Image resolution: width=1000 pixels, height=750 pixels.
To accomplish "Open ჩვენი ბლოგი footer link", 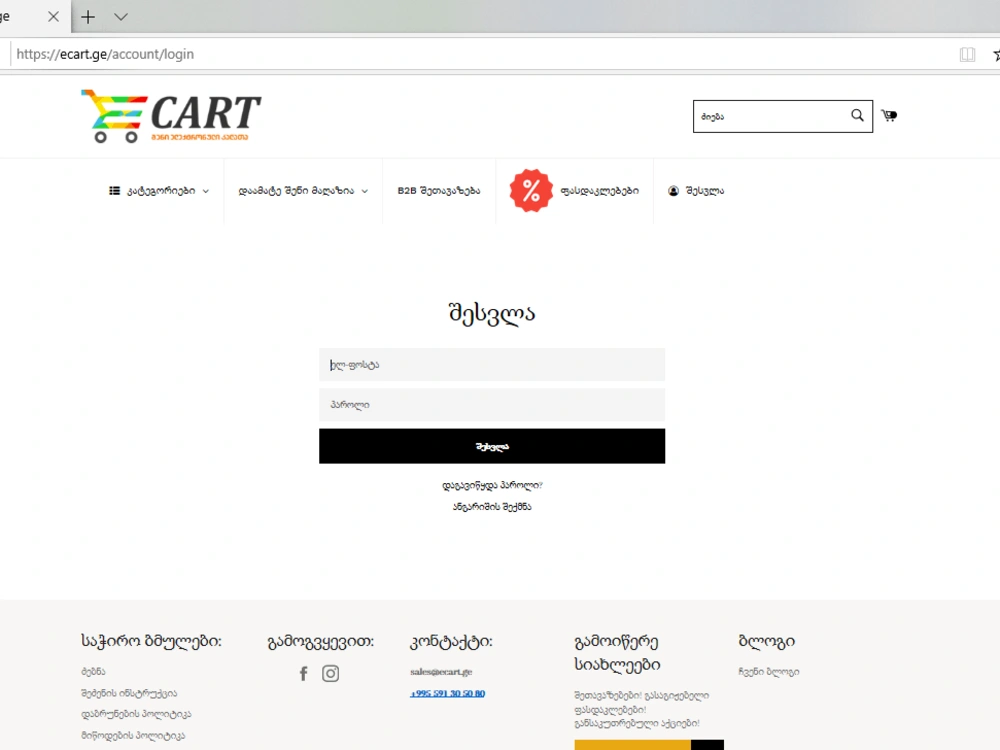I will (x=768, y=672).
